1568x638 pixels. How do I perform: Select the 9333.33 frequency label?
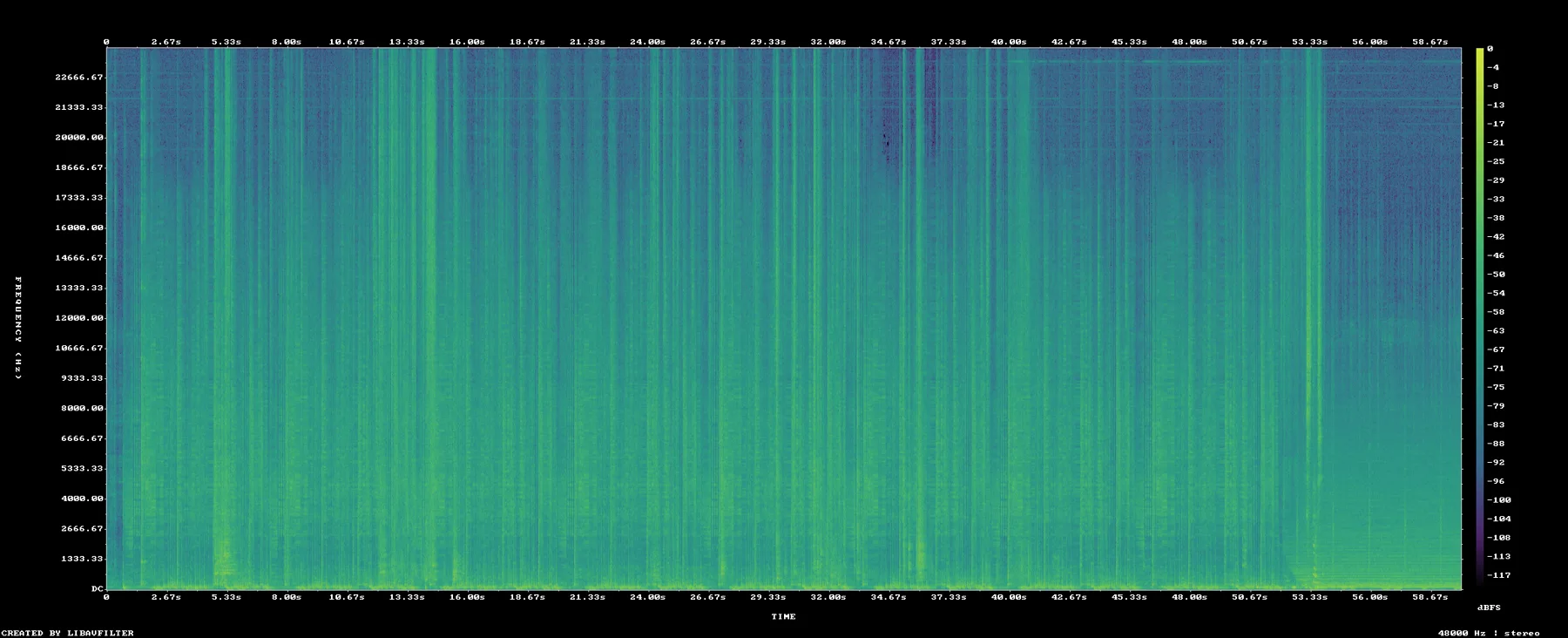coord(82,378)
